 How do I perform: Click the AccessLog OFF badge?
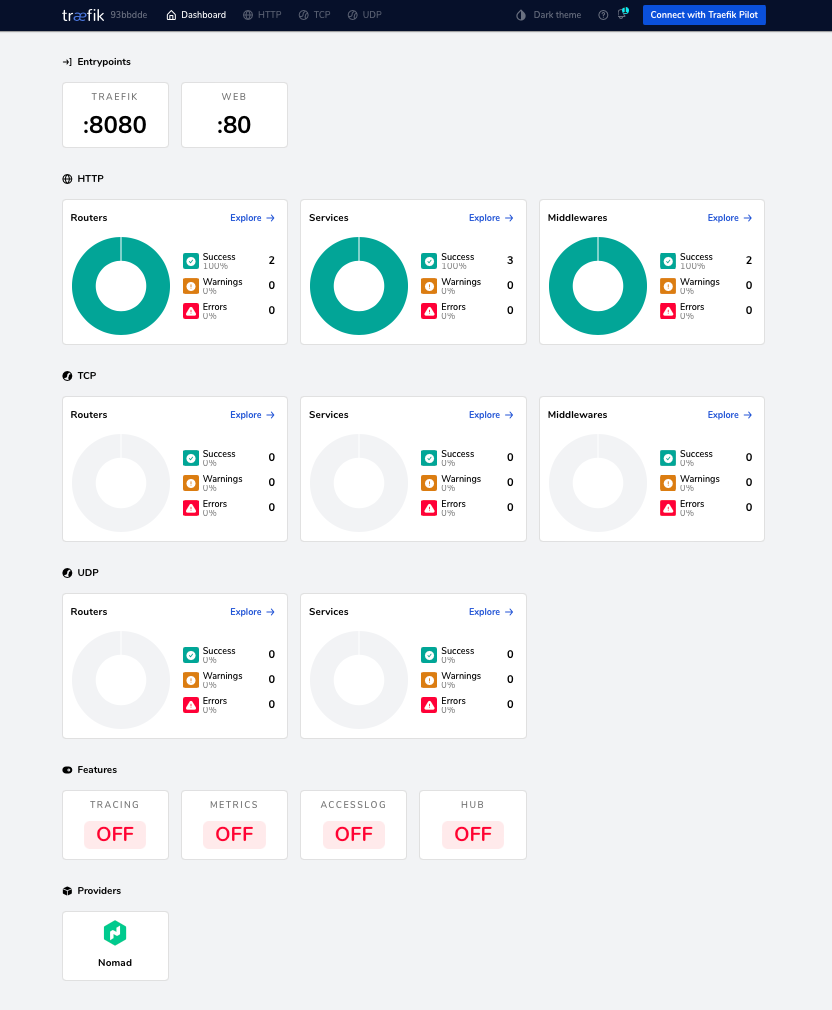point(354,834)
